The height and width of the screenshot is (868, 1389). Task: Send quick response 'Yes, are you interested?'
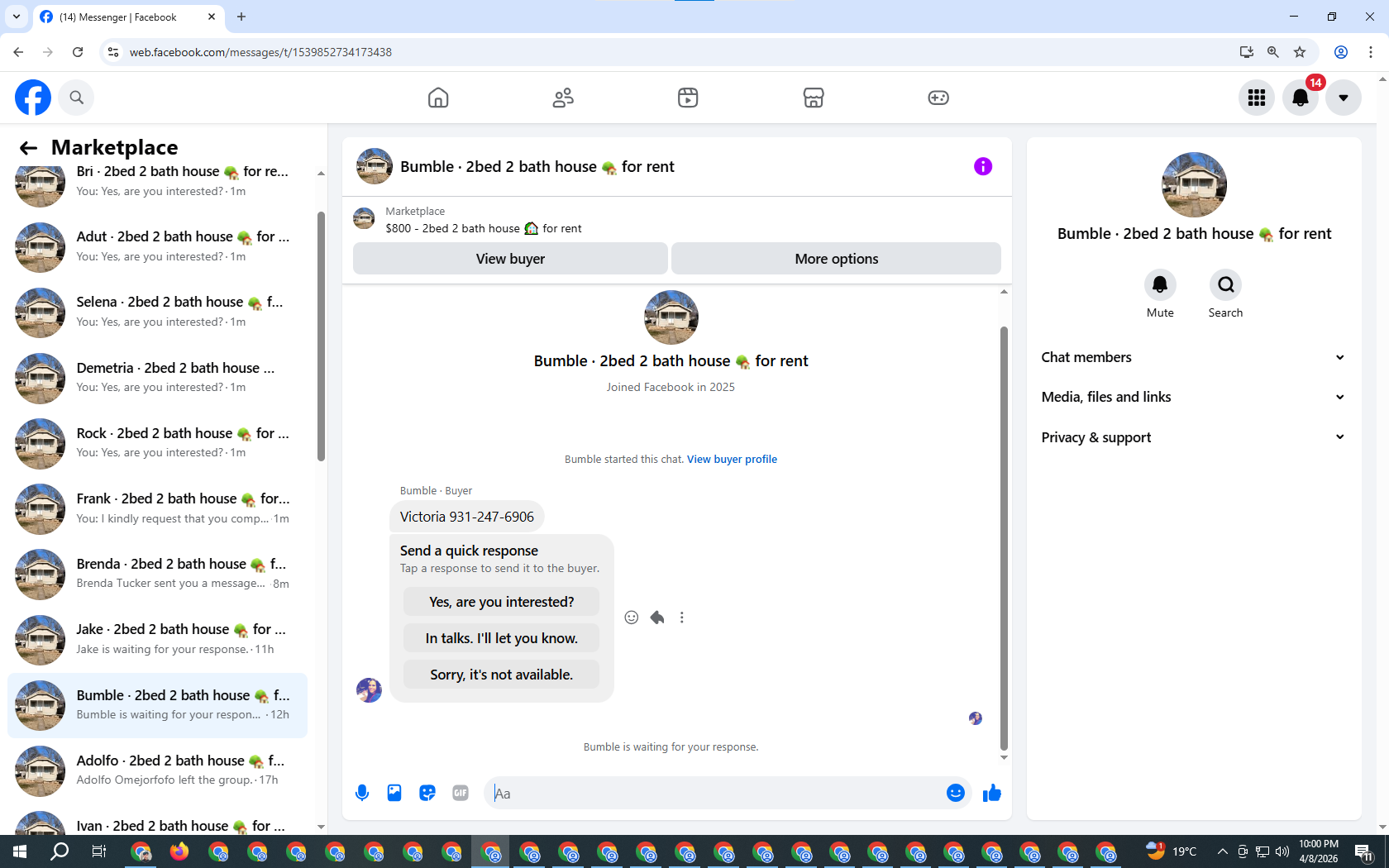tap(501, 602)
